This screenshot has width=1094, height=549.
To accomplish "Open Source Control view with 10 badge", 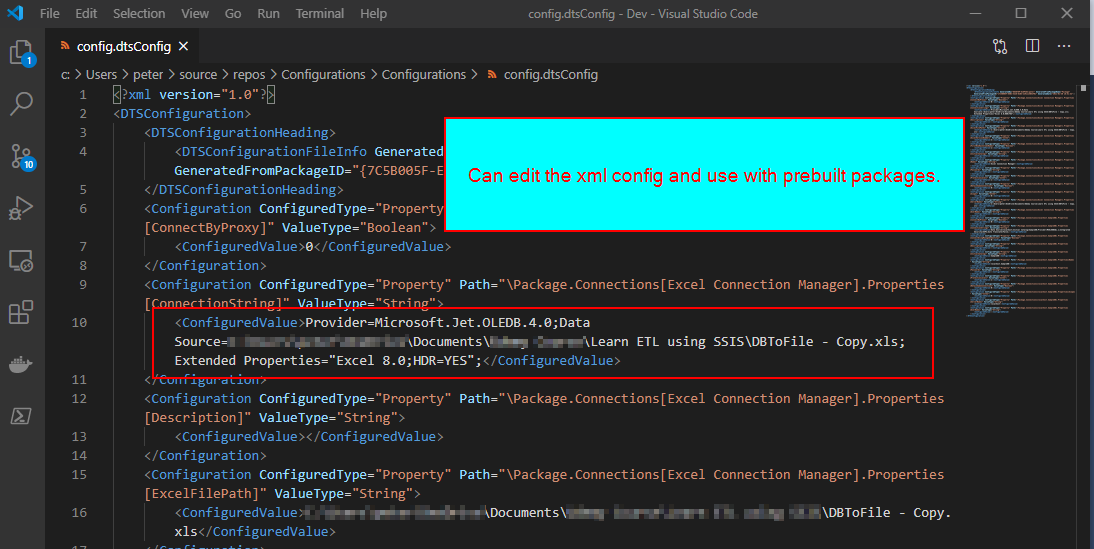I will 22,157.
